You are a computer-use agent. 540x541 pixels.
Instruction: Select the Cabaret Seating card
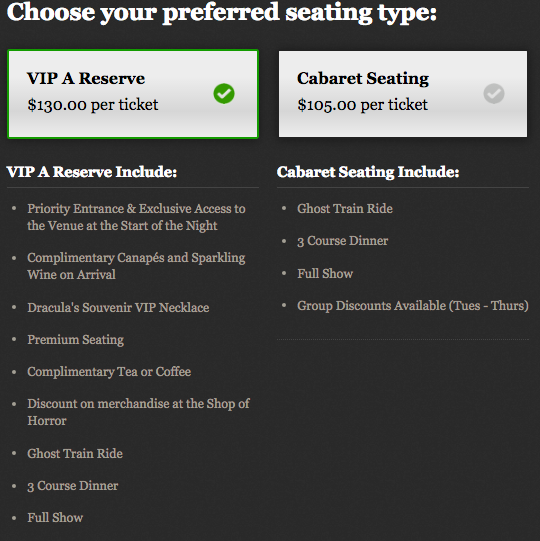tap(403, 94)
